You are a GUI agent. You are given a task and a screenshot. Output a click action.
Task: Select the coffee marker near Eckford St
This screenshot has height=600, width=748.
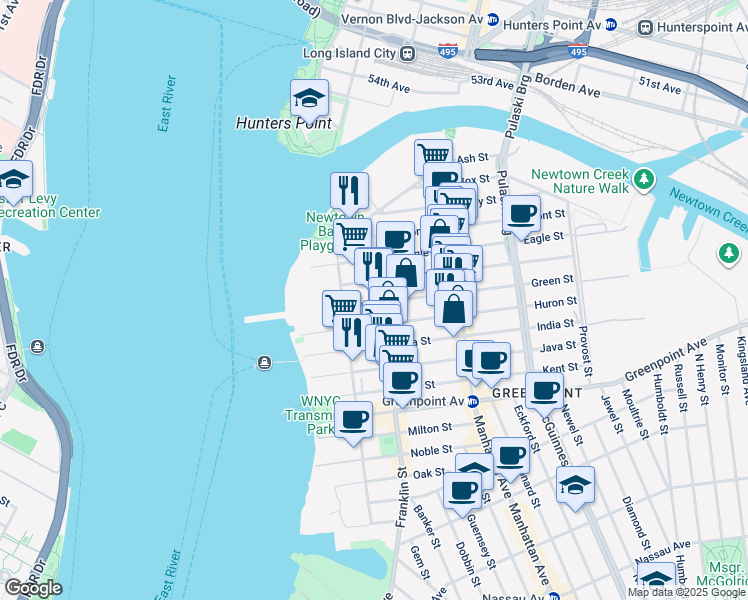click(510, 456)
